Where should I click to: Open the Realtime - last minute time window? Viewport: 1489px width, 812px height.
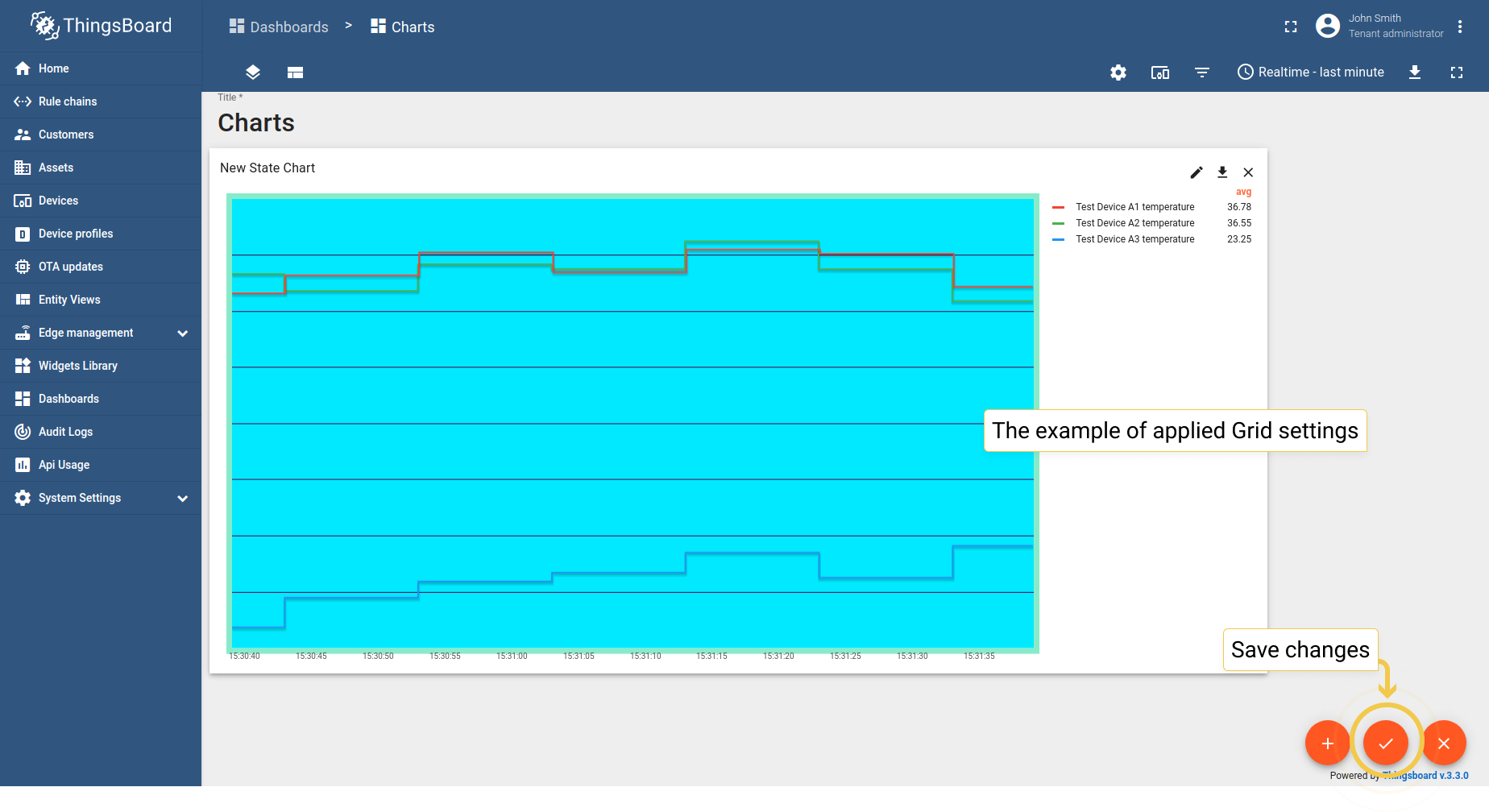tap(1311, 72)
